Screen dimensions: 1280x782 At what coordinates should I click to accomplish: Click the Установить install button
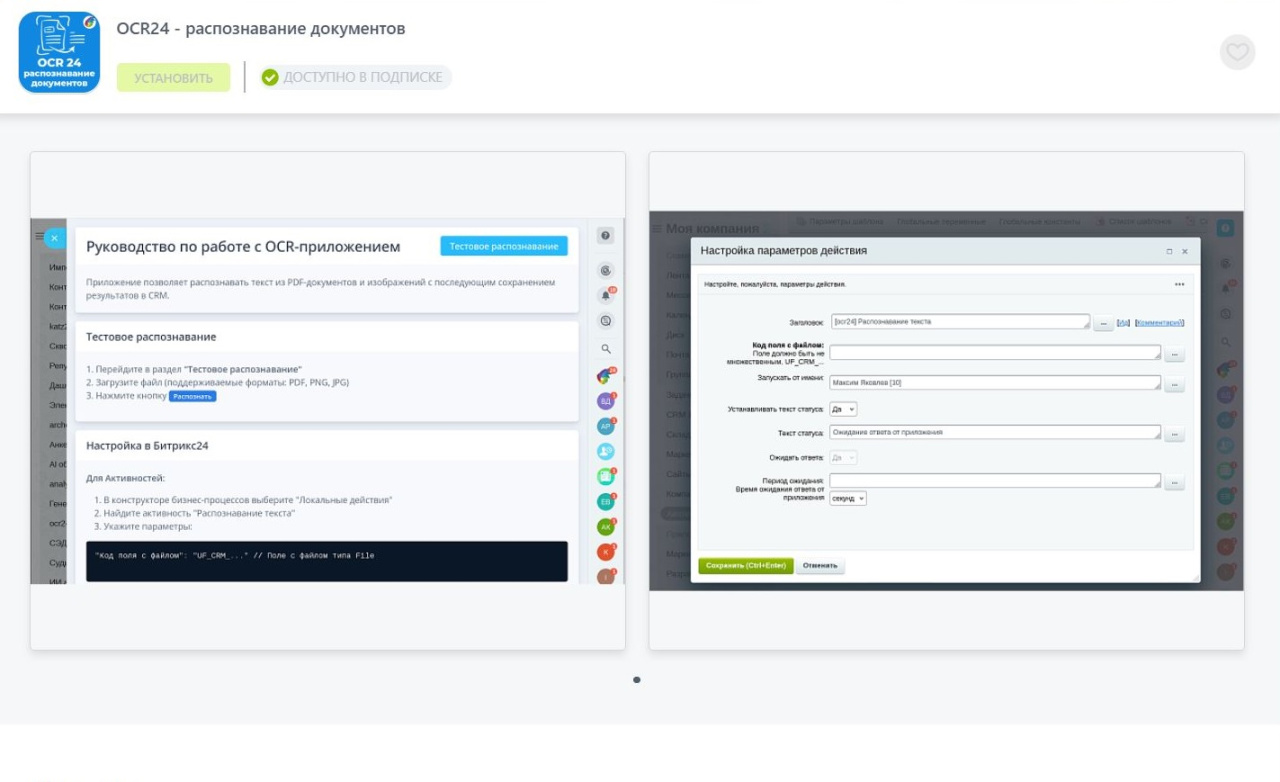pyautogui.click(x=173, y=78)
